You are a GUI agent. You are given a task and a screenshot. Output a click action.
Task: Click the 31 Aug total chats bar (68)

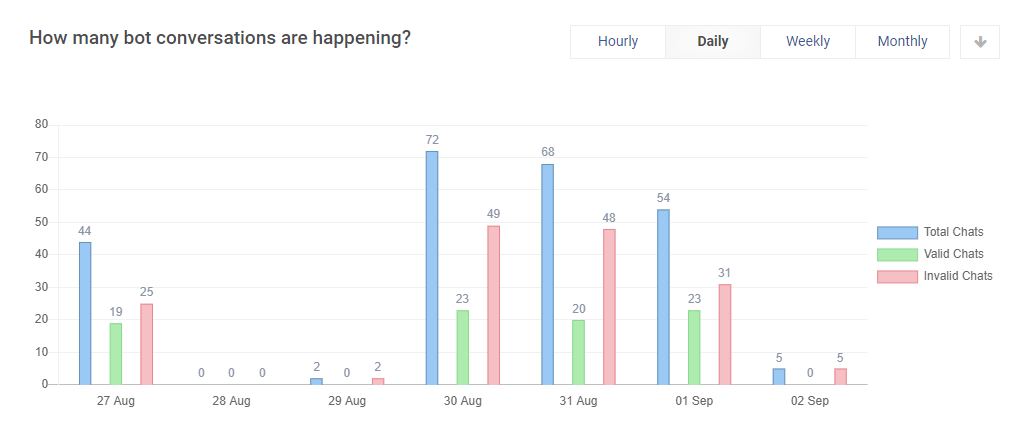pyautogui.click(x=548, y=274)
